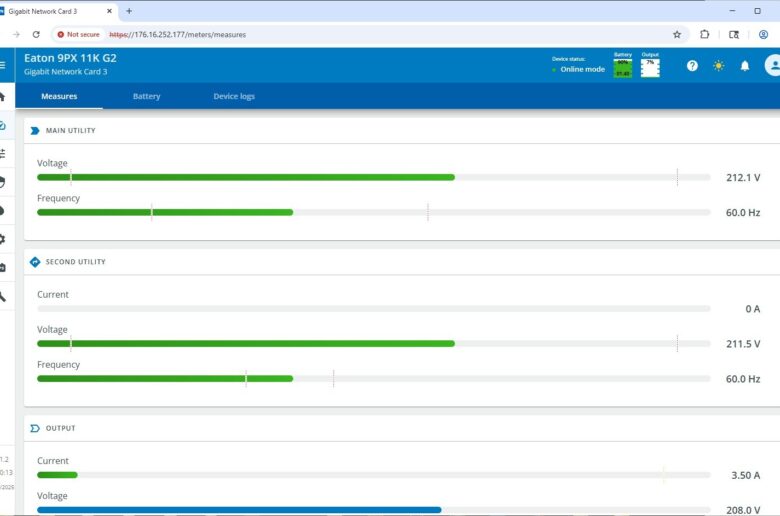Go to Home via sidebar icon
Screen dimensions: 780x516
3,97
